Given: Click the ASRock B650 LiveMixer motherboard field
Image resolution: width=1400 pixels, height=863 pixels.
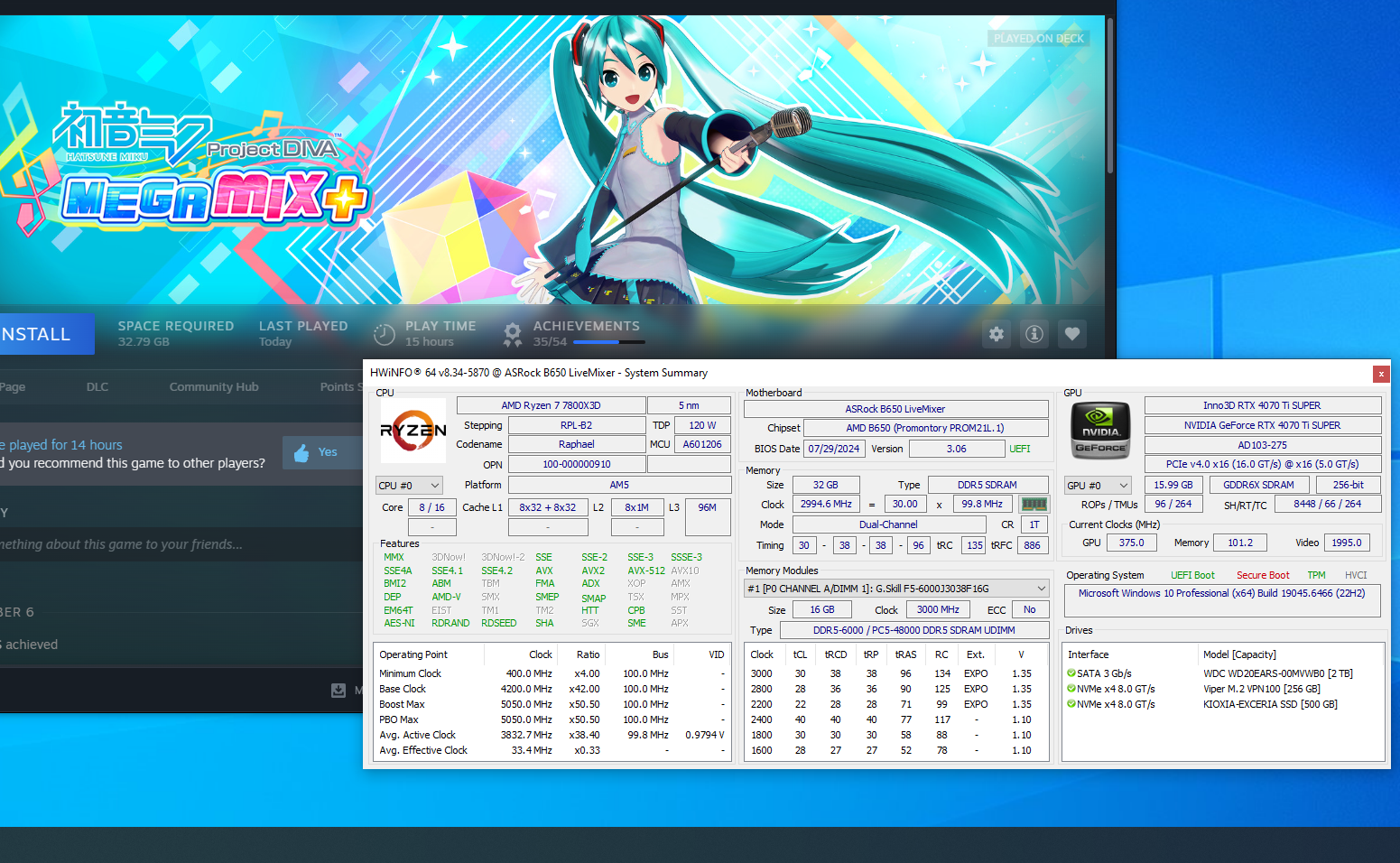Looking at the screenshot, I should [x=895, y=409].
